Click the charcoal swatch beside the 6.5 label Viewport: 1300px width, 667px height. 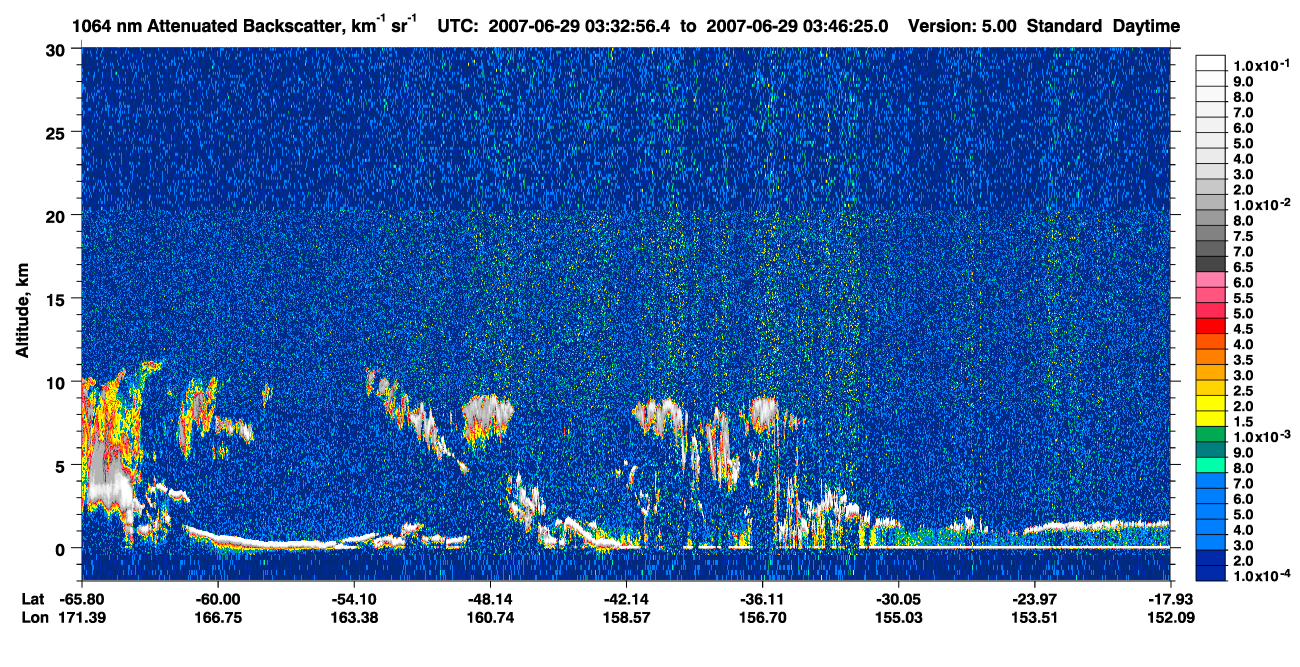coord(1210,264)
